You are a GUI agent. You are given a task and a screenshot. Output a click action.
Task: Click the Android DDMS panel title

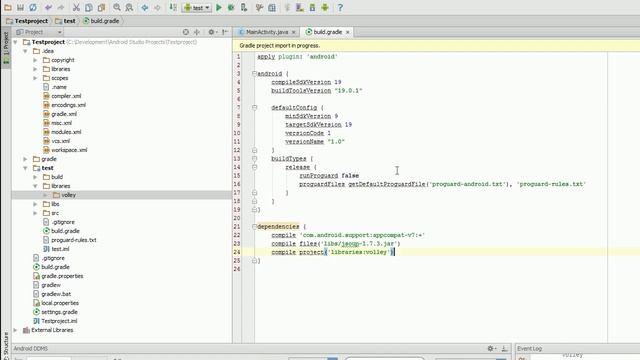[x=31, y=349]
